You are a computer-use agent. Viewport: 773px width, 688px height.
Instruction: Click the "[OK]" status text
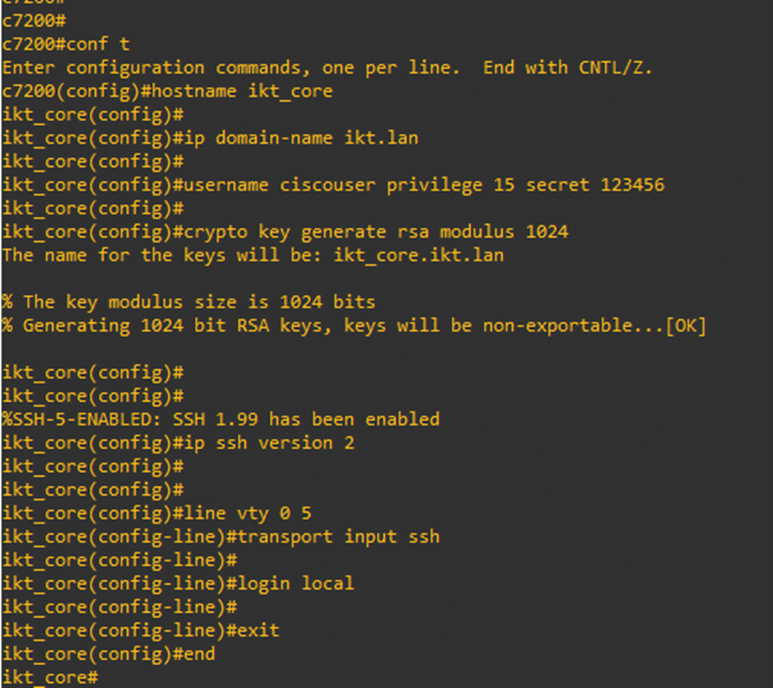(x=685, y=326)
